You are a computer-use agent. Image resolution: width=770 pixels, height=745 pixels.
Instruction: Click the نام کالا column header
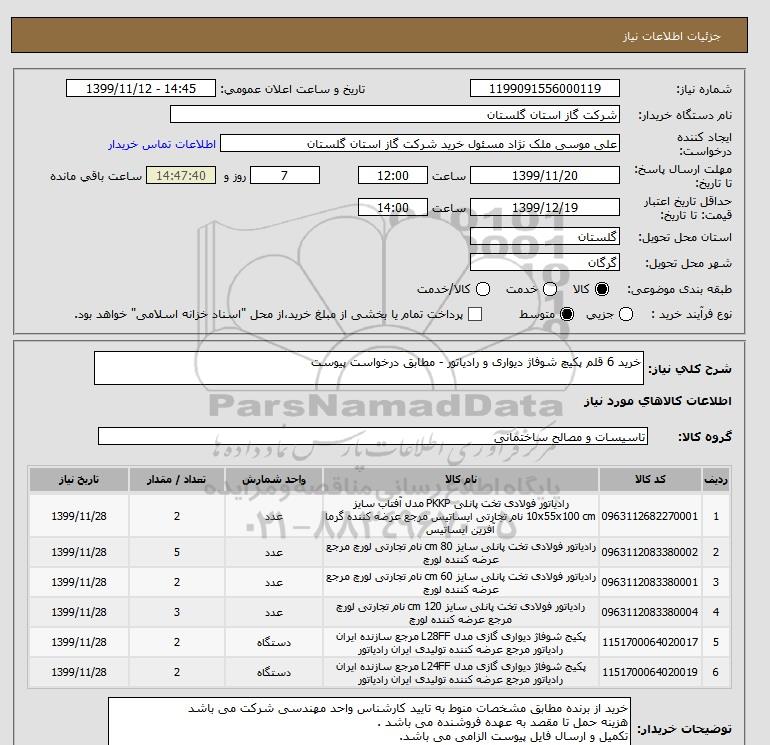pyautogui.click(x=461, y=479)
